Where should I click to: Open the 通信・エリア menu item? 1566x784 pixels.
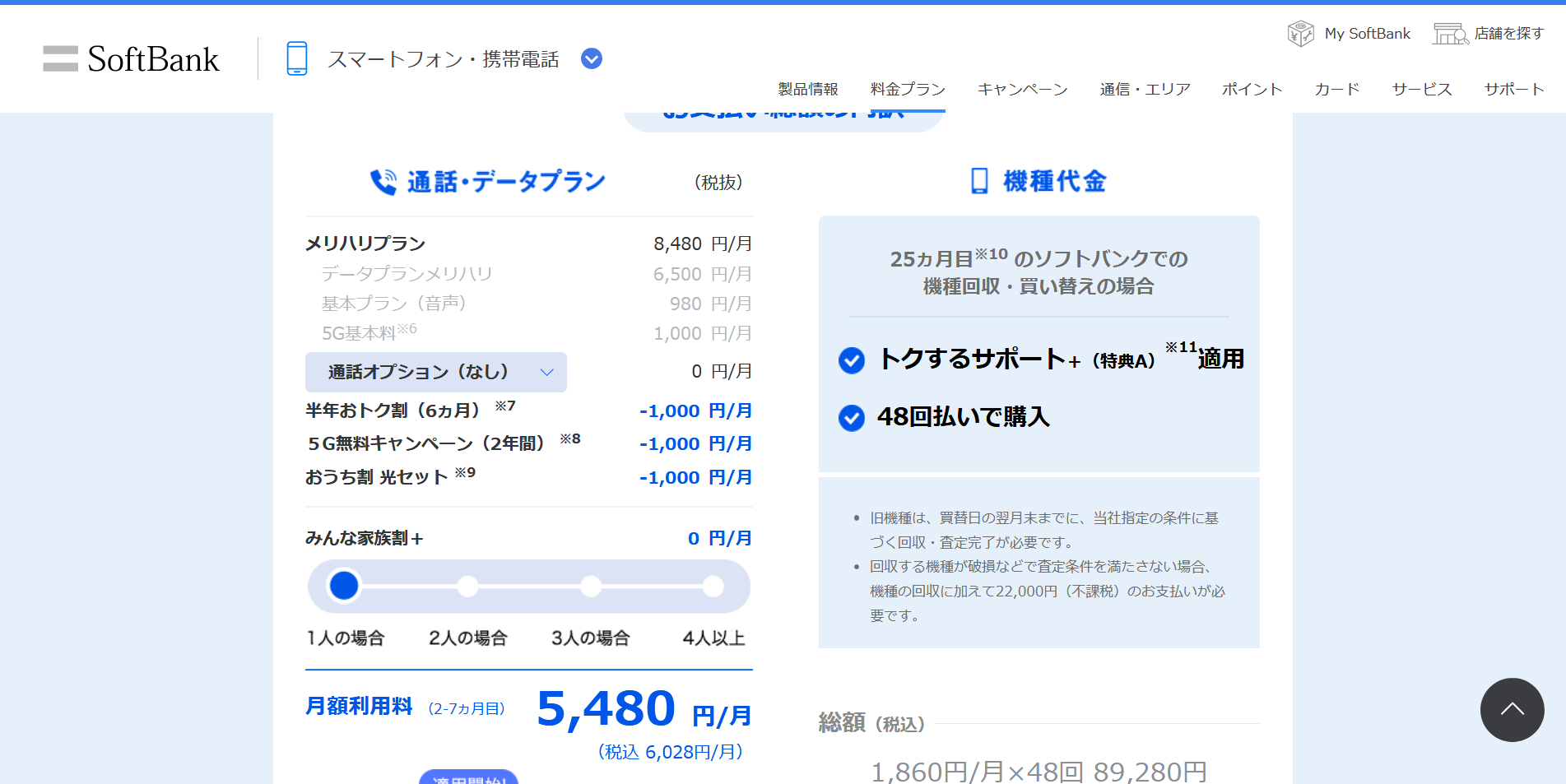point(1145,89)
